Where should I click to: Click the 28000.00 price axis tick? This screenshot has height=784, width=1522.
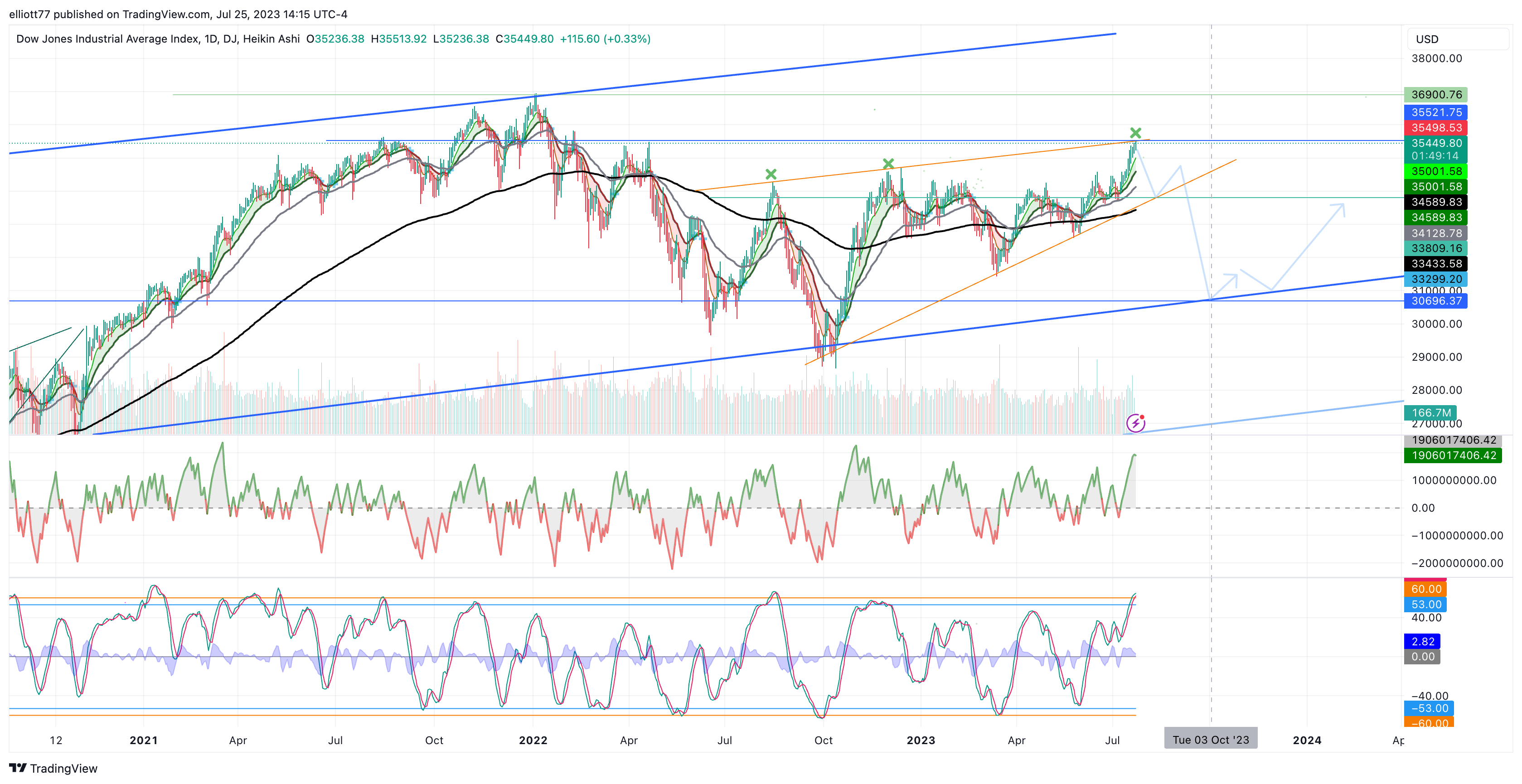point(1437,390)
